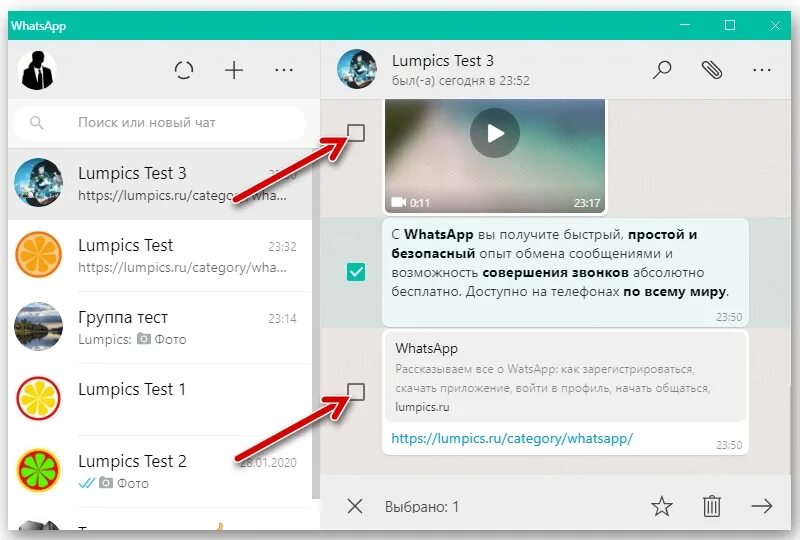Click the camera icon in Группа тест preview
The width and height of the screenshot is (800, 540).
coord(144,339)
